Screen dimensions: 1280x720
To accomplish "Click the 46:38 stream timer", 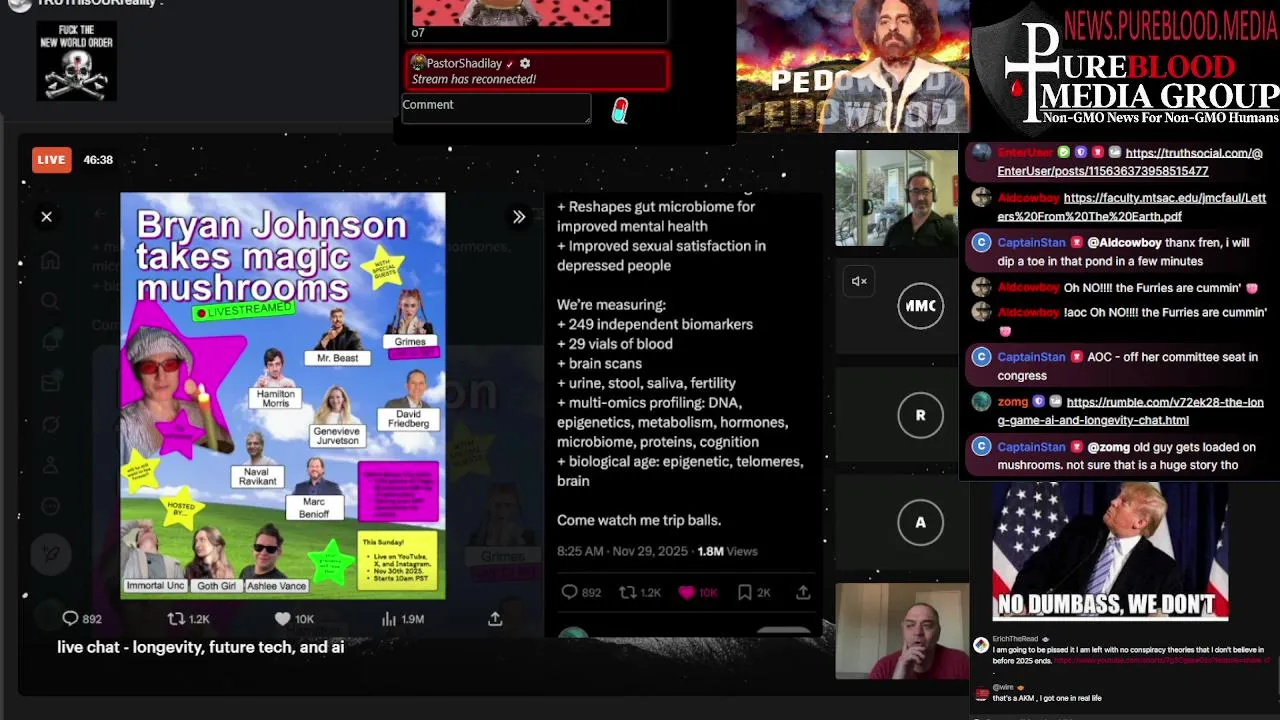I will (98, 160).
